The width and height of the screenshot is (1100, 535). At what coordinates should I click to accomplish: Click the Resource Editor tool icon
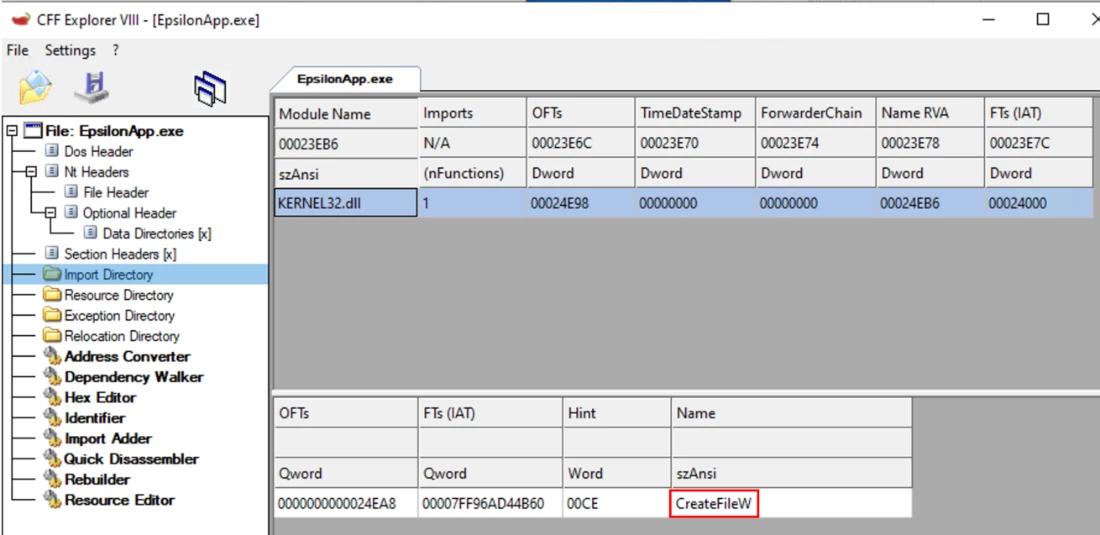53,500
